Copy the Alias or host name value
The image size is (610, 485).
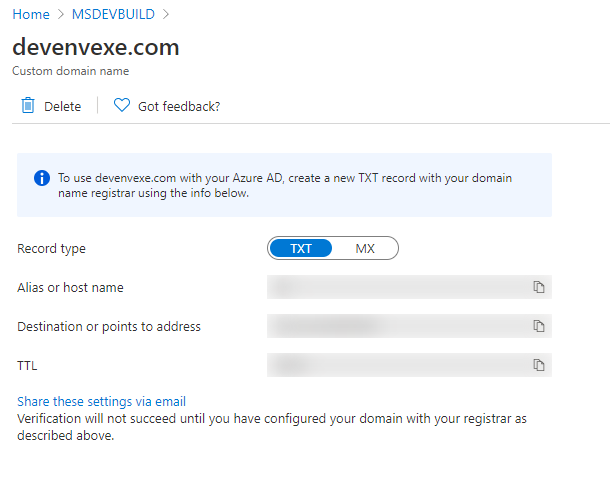pos(538,288)
